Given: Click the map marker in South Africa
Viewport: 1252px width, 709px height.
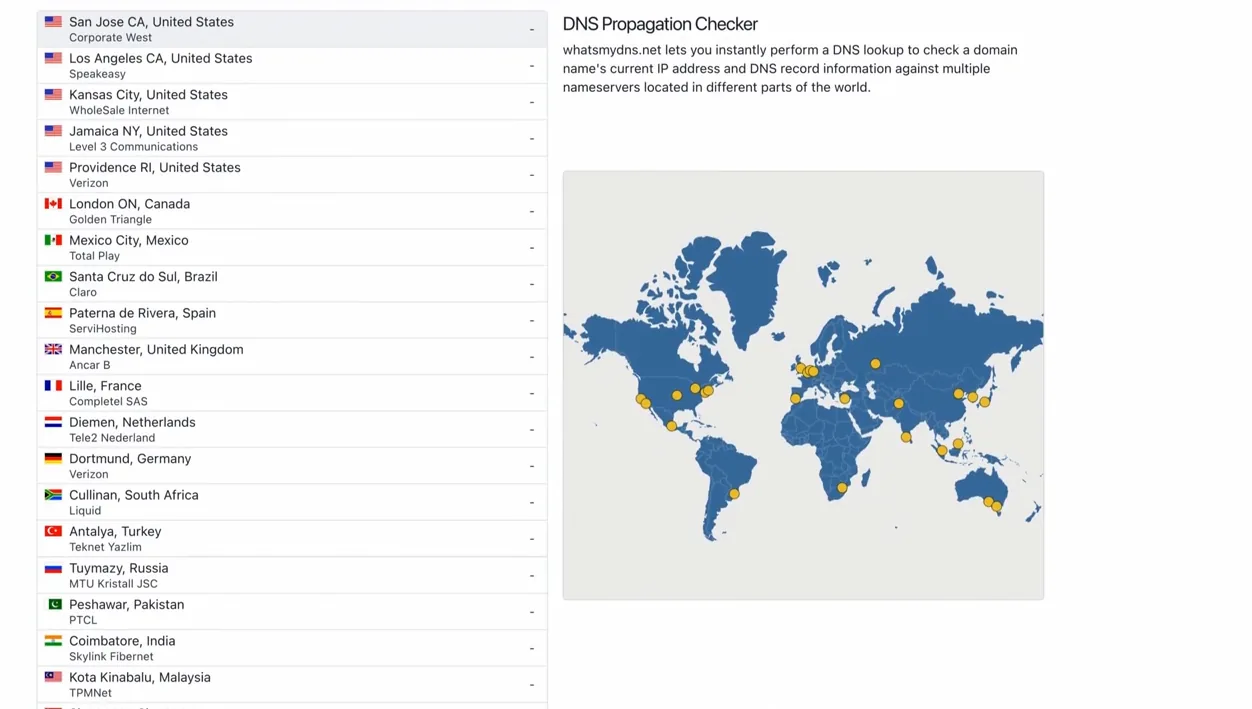Looking at the screenshot, I should coord(842,488).
